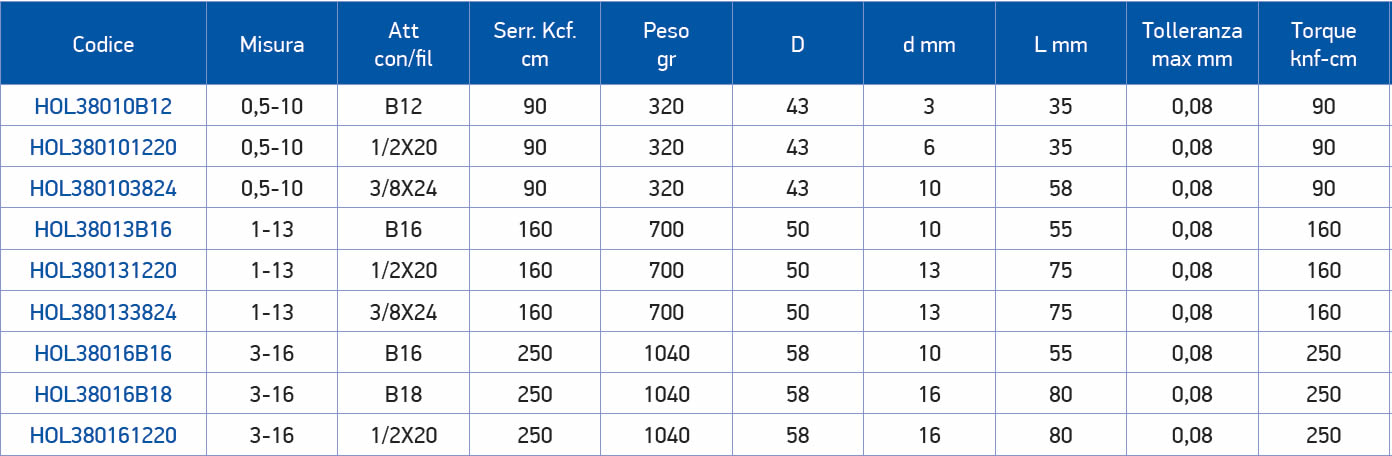1392x456 pixels.
Task: Click the Misura column header
Action: click(272, 45)
